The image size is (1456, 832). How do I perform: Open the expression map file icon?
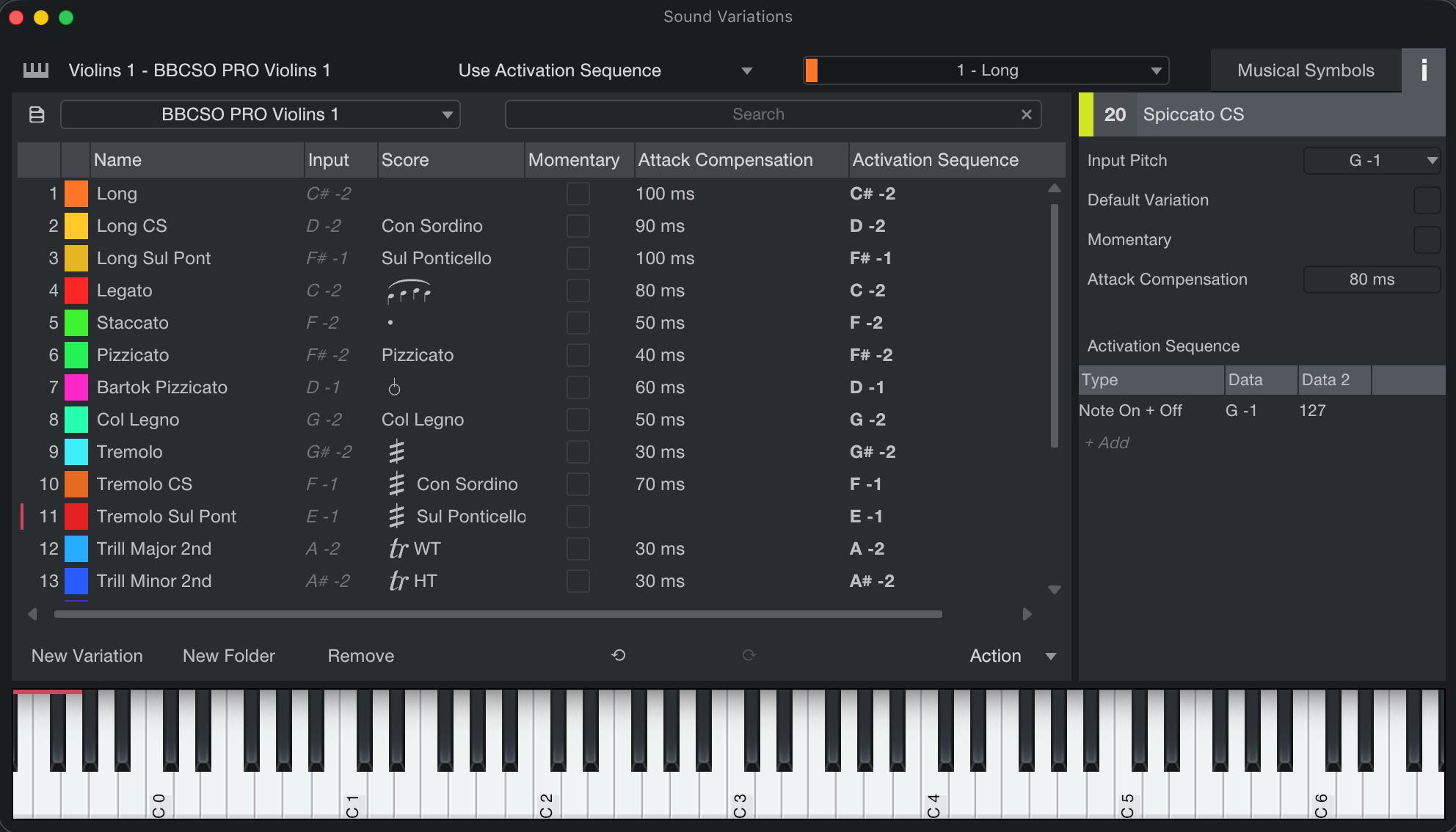[x=37, y=114]
